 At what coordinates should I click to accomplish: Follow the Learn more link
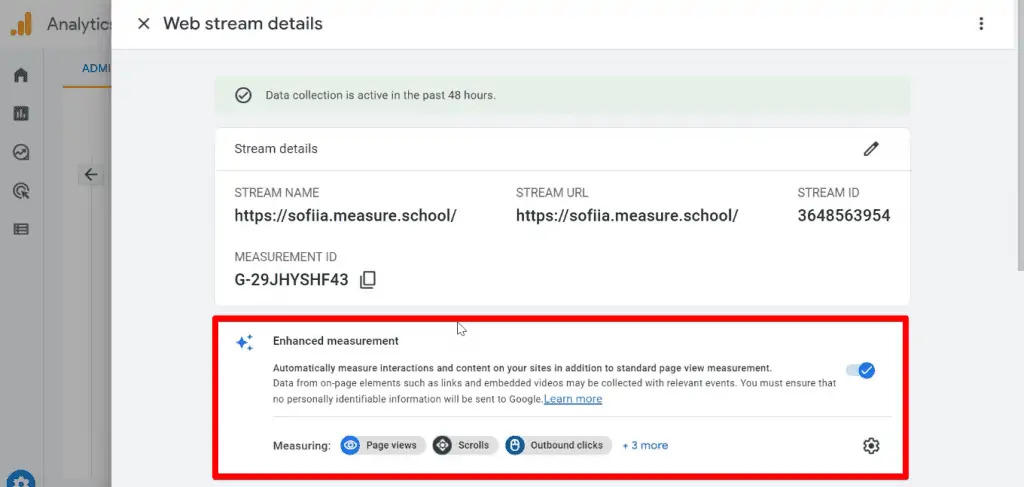[573, 399]
